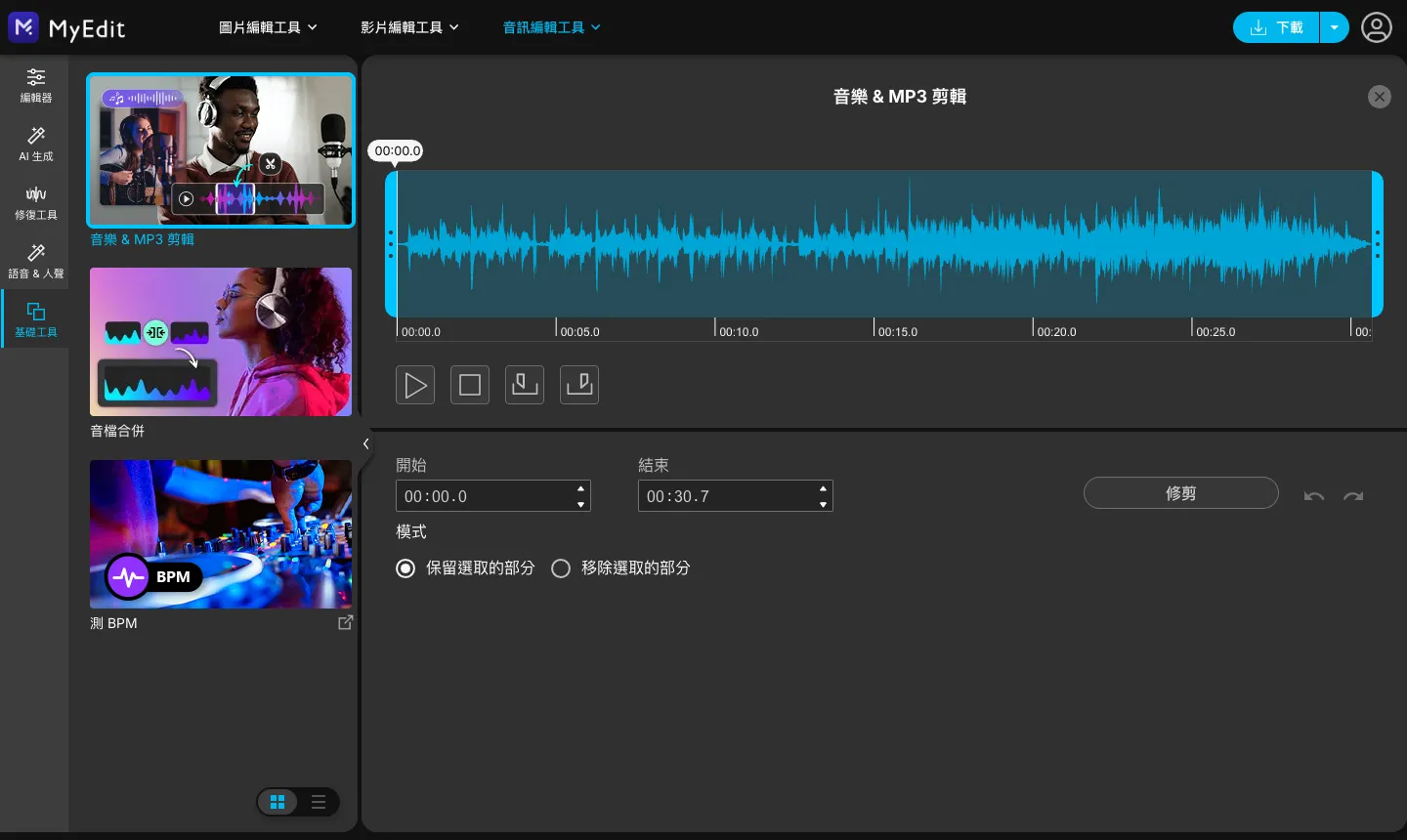1407x840 pixels.
Task: Open the 音檔合併 tool thumbnail
Action: (x=221, y=342)
